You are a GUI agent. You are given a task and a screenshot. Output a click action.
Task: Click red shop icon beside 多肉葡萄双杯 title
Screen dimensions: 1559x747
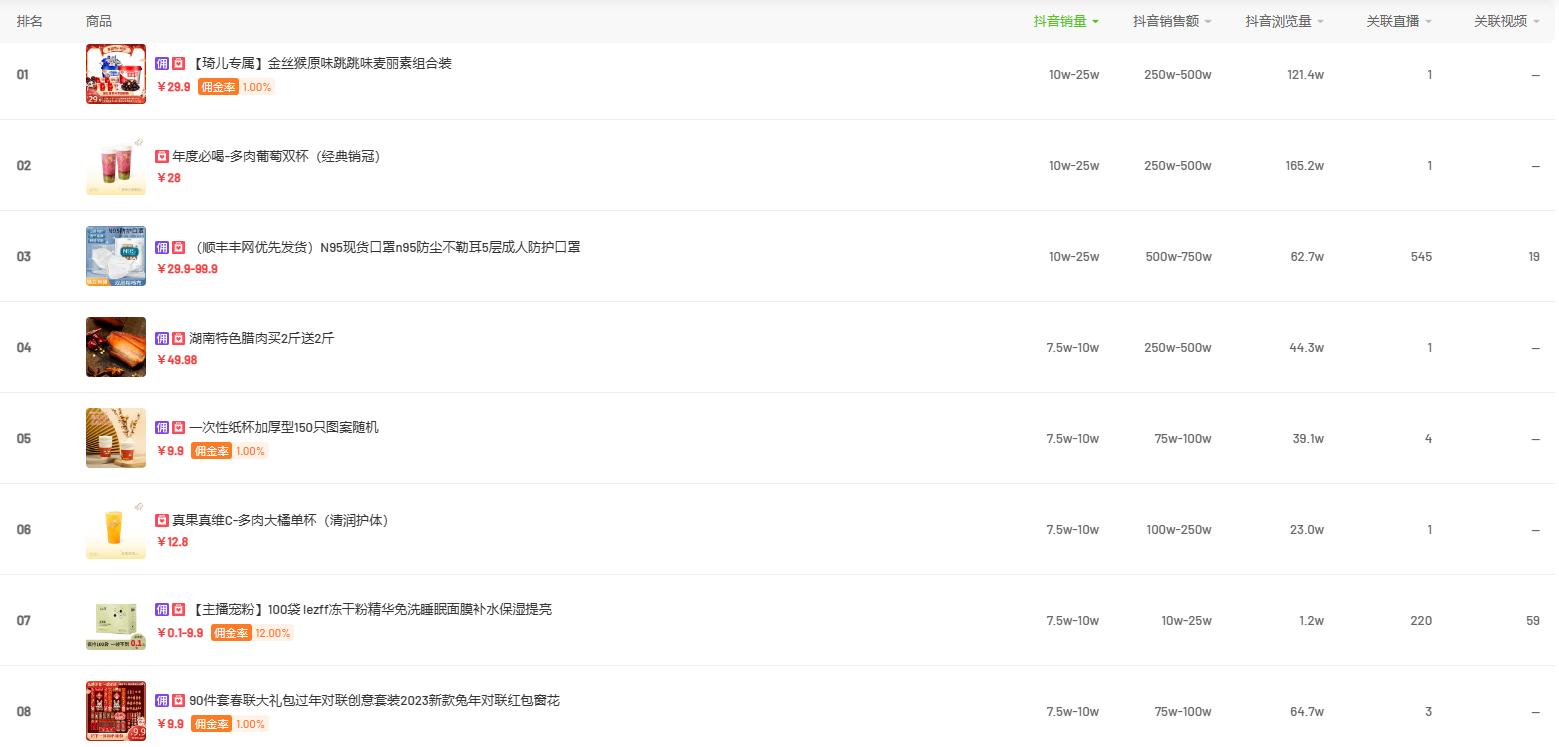(162, 157)
